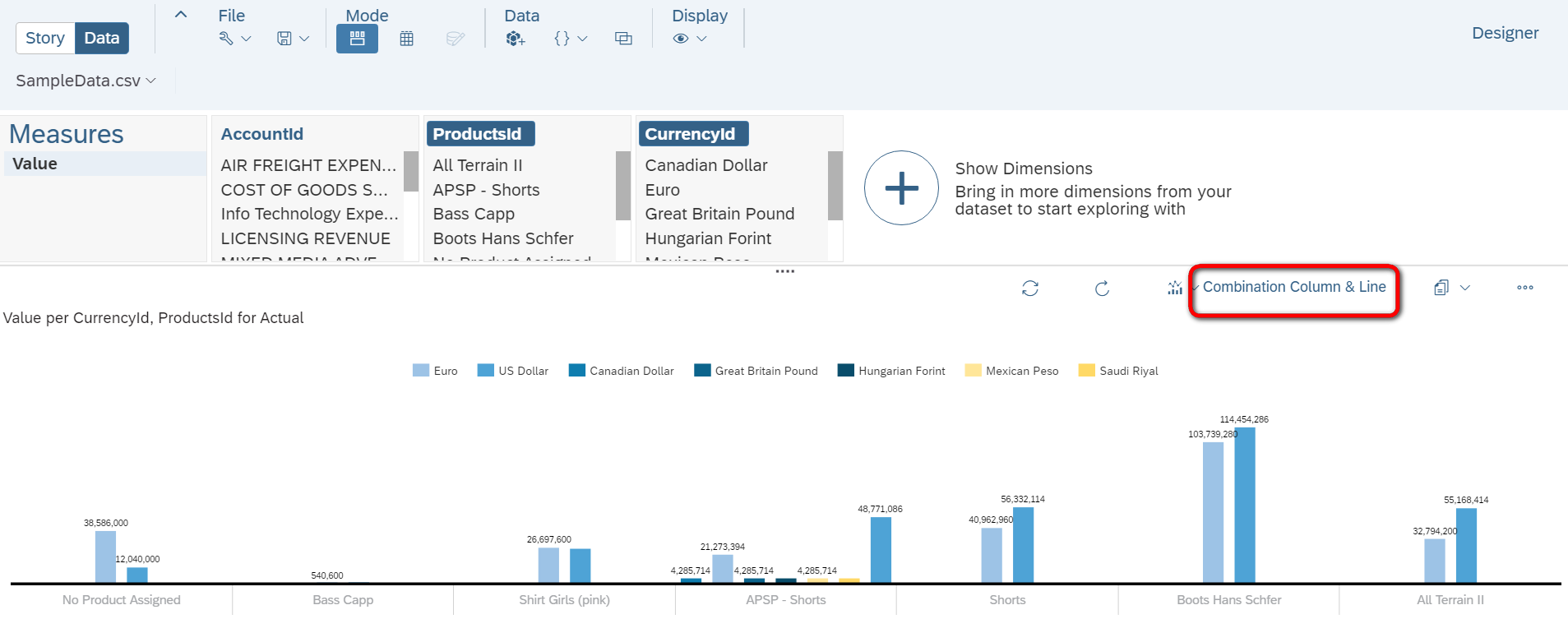Open the SampleData.csv dropdown
Viewport: 1568px width, 619px height.
(x=86, y=81)
